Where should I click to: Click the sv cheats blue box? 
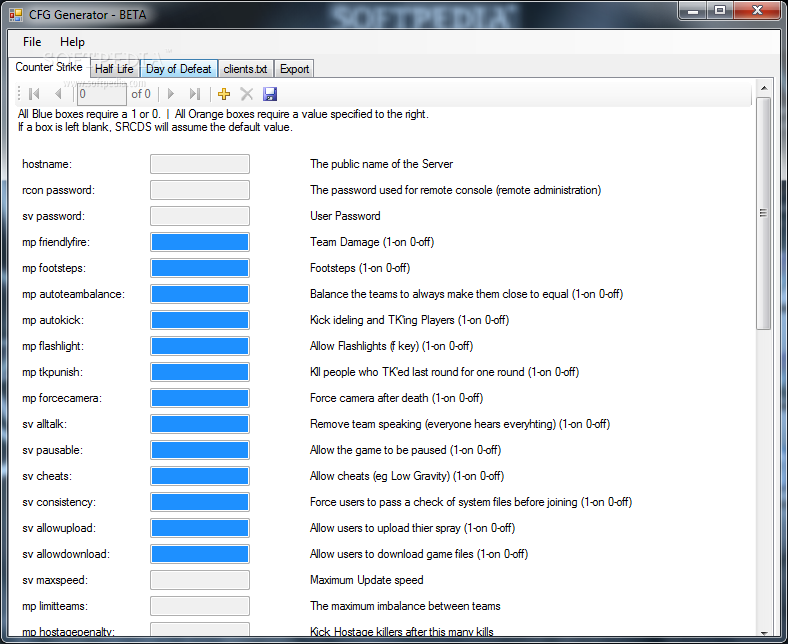click(x=200, y=476)
